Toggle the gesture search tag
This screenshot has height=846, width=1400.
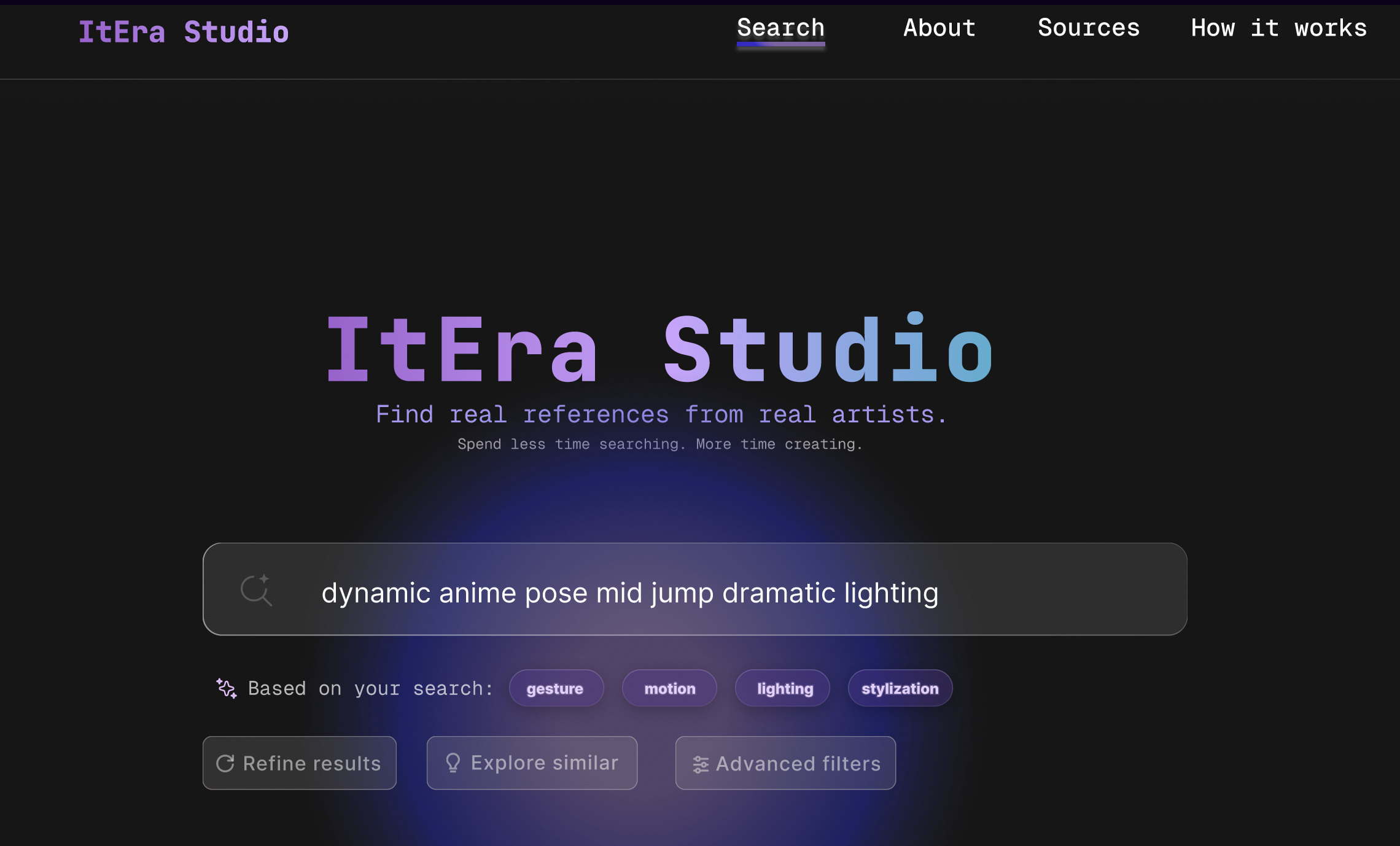click(x=556, y=688)
